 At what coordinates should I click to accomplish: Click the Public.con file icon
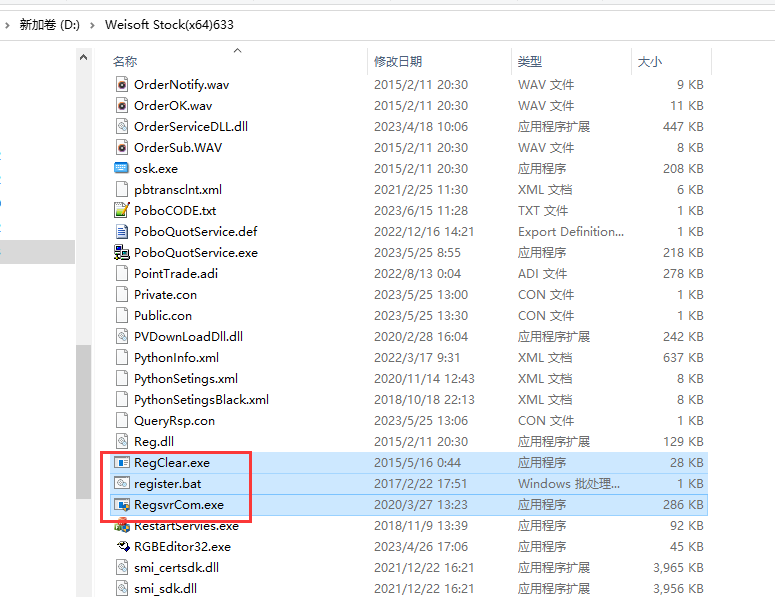click(x=122, y=316)
